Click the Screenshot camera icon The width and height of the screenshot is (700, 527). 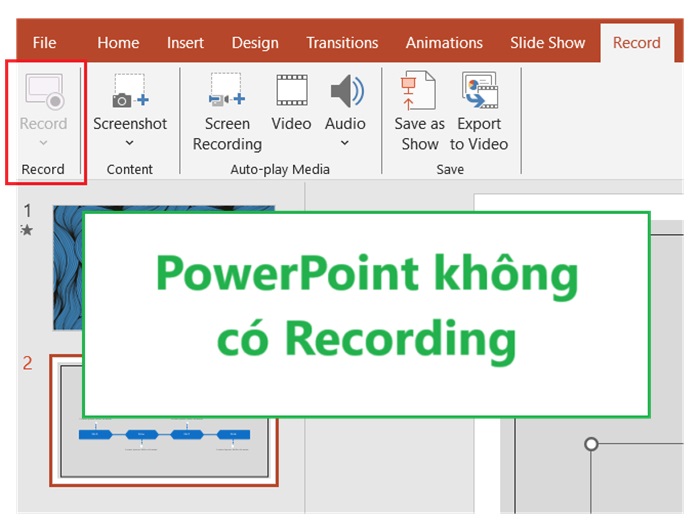(130, 91)
